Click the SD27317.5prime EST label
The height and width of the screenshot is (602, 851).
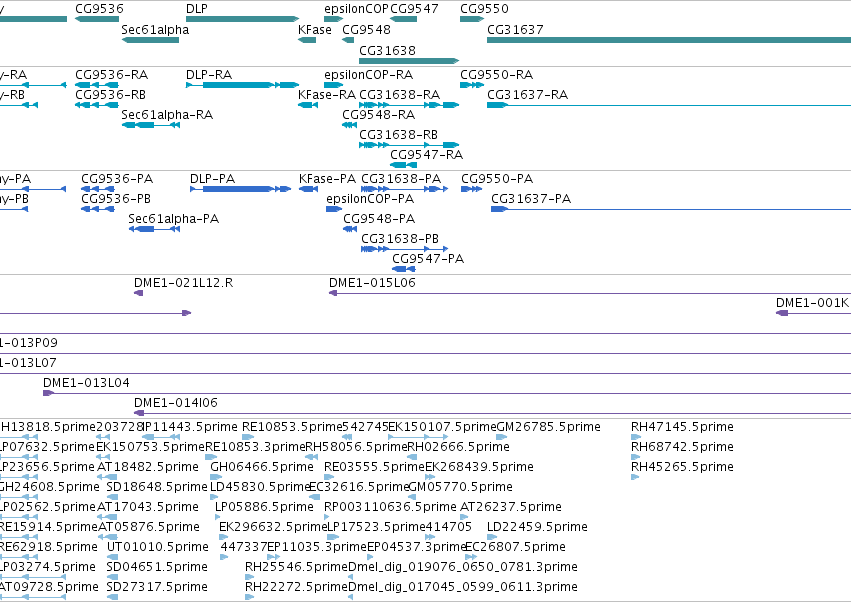point(157,587)
